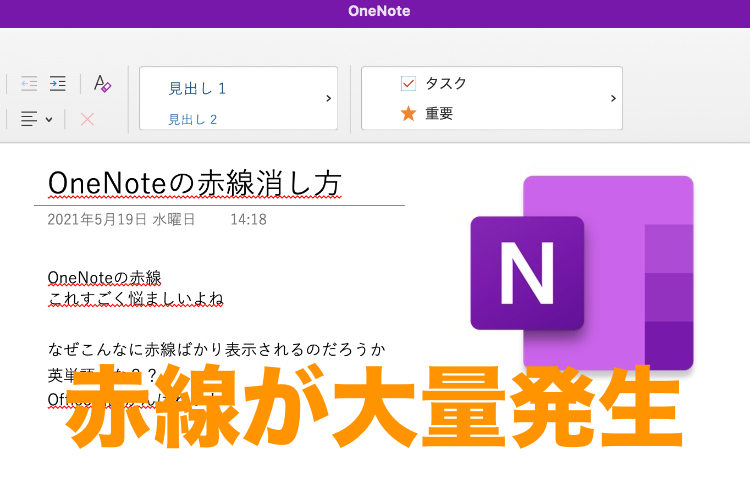Click the page title OneNoteの赤線消し方

[195, 183]
